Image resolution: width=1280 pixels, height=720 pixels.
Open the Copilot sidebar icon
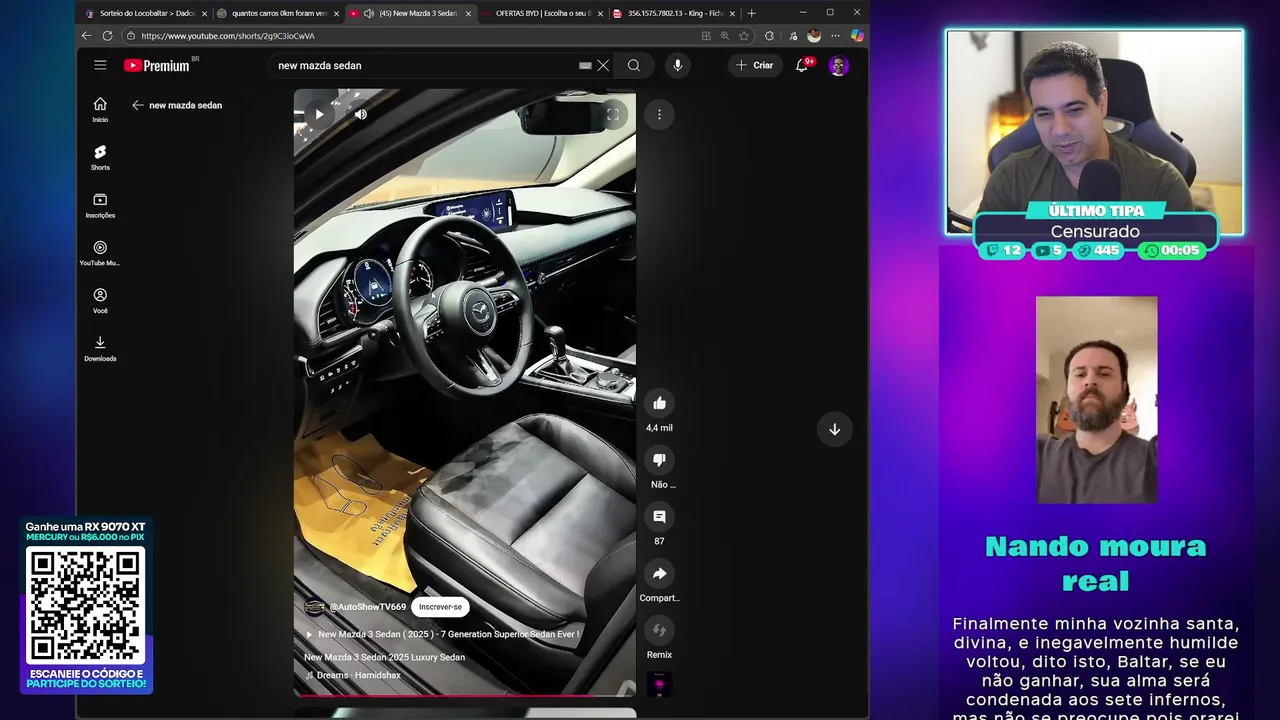tap(857, 35)
